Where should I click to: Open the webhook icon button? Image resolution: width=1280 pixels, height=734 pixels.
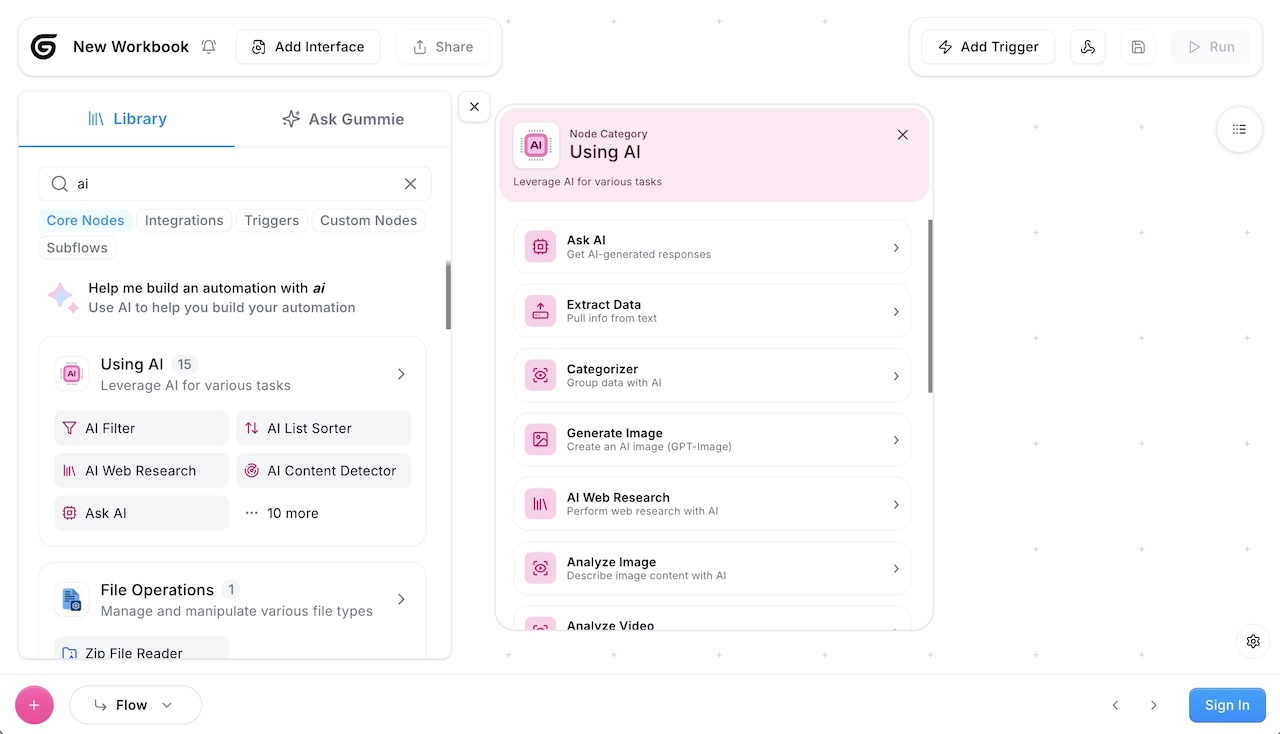point(1088,47)
